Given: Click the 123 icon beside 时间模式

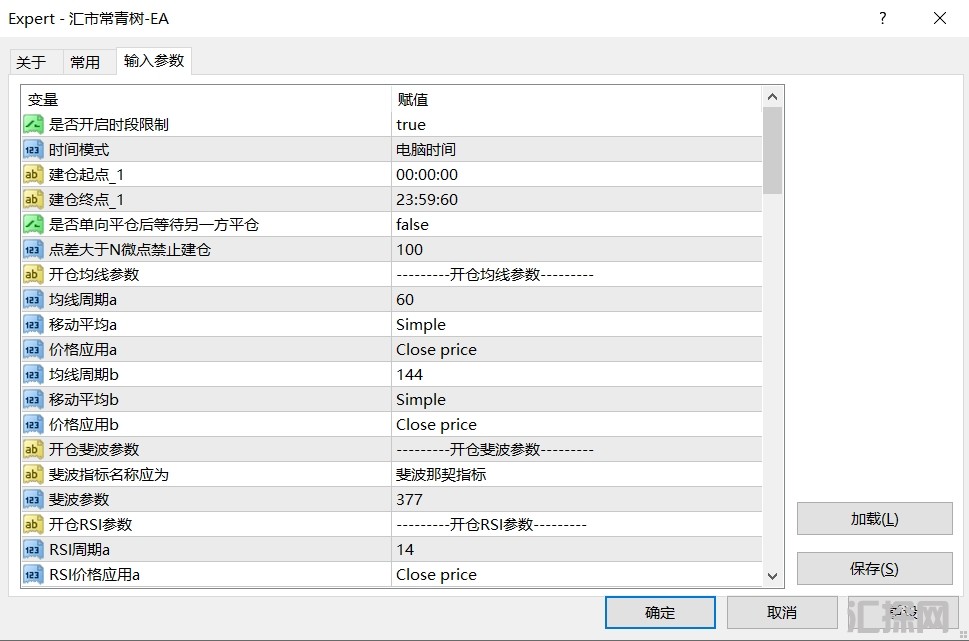Looking at the screenshot, I should click(x=33, y=150).
